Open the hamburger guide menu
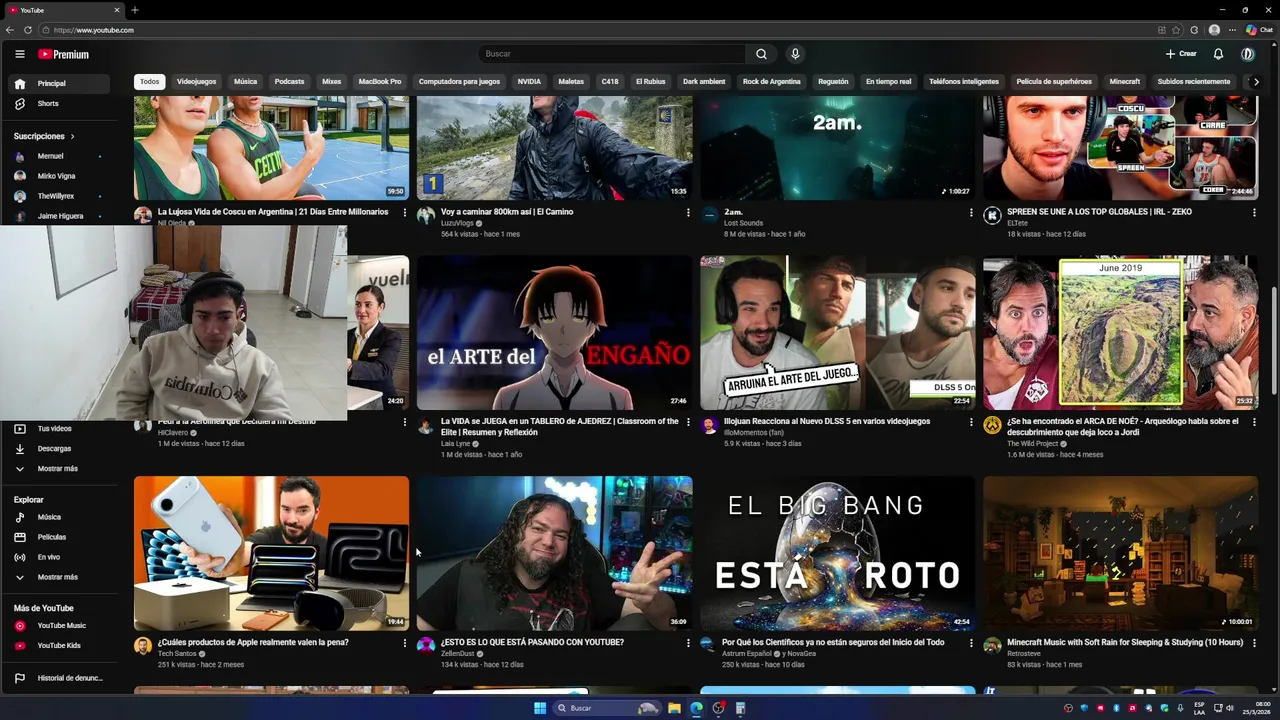The width and height of the screenshot is (1280, 720). tap(19, 54)
